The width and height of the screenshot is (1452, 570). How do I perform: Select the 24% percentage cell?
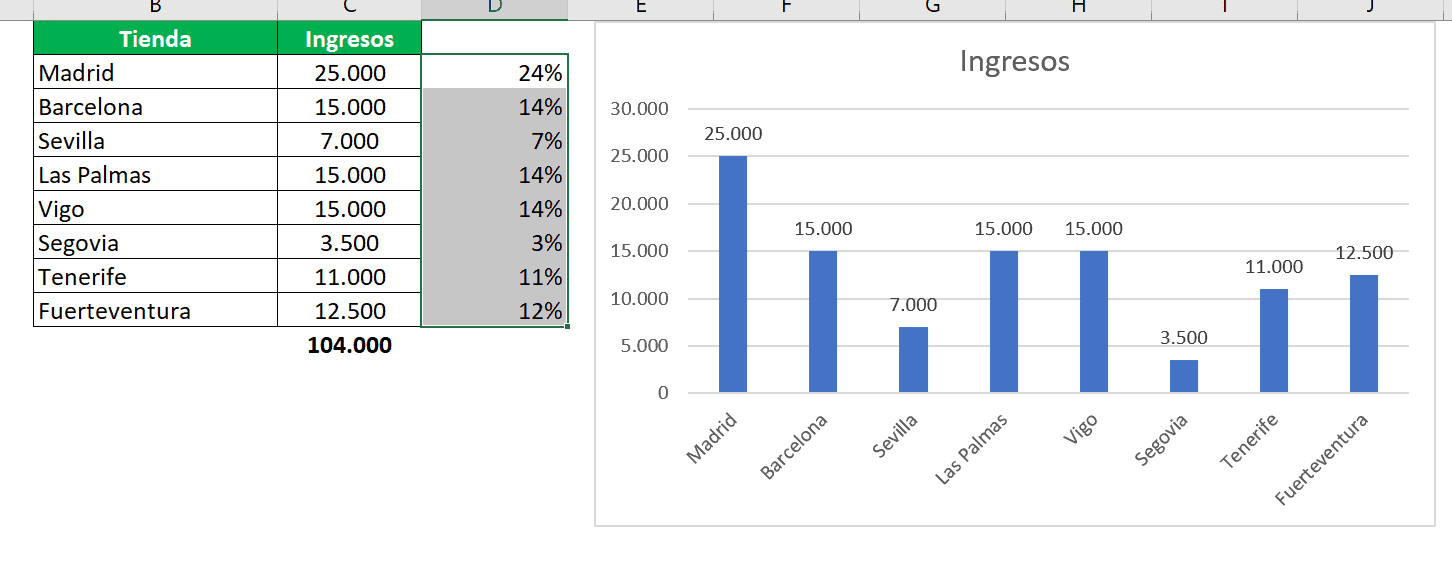tap(495, 72)
